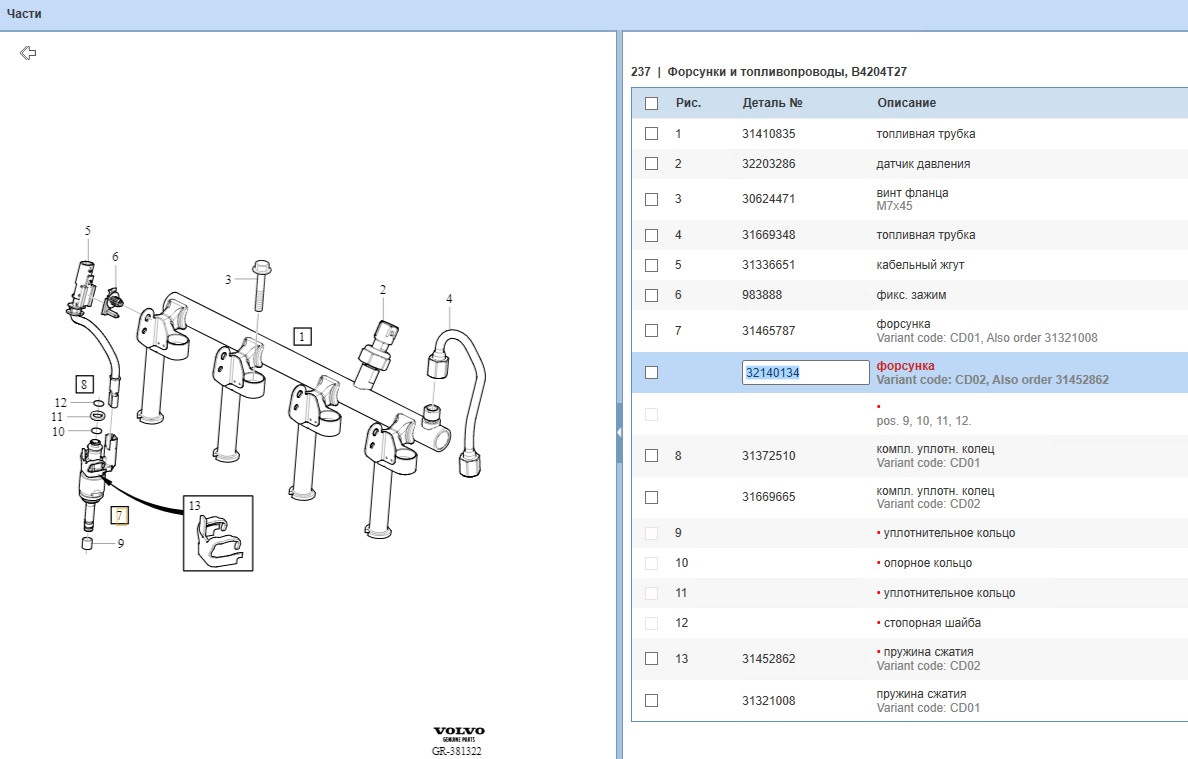The width and height of the screenshot is (1188, 759).
Task: Select part number 31452862
Action: point(768,658)
